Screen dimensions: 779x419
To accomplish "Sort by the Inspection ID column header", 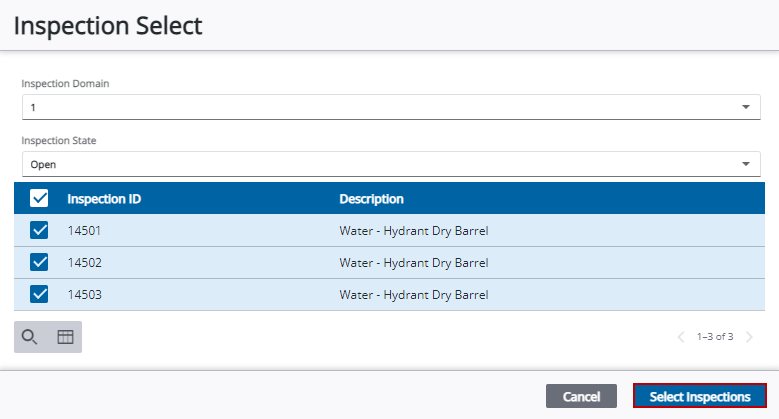I will [x=104, y=198].
